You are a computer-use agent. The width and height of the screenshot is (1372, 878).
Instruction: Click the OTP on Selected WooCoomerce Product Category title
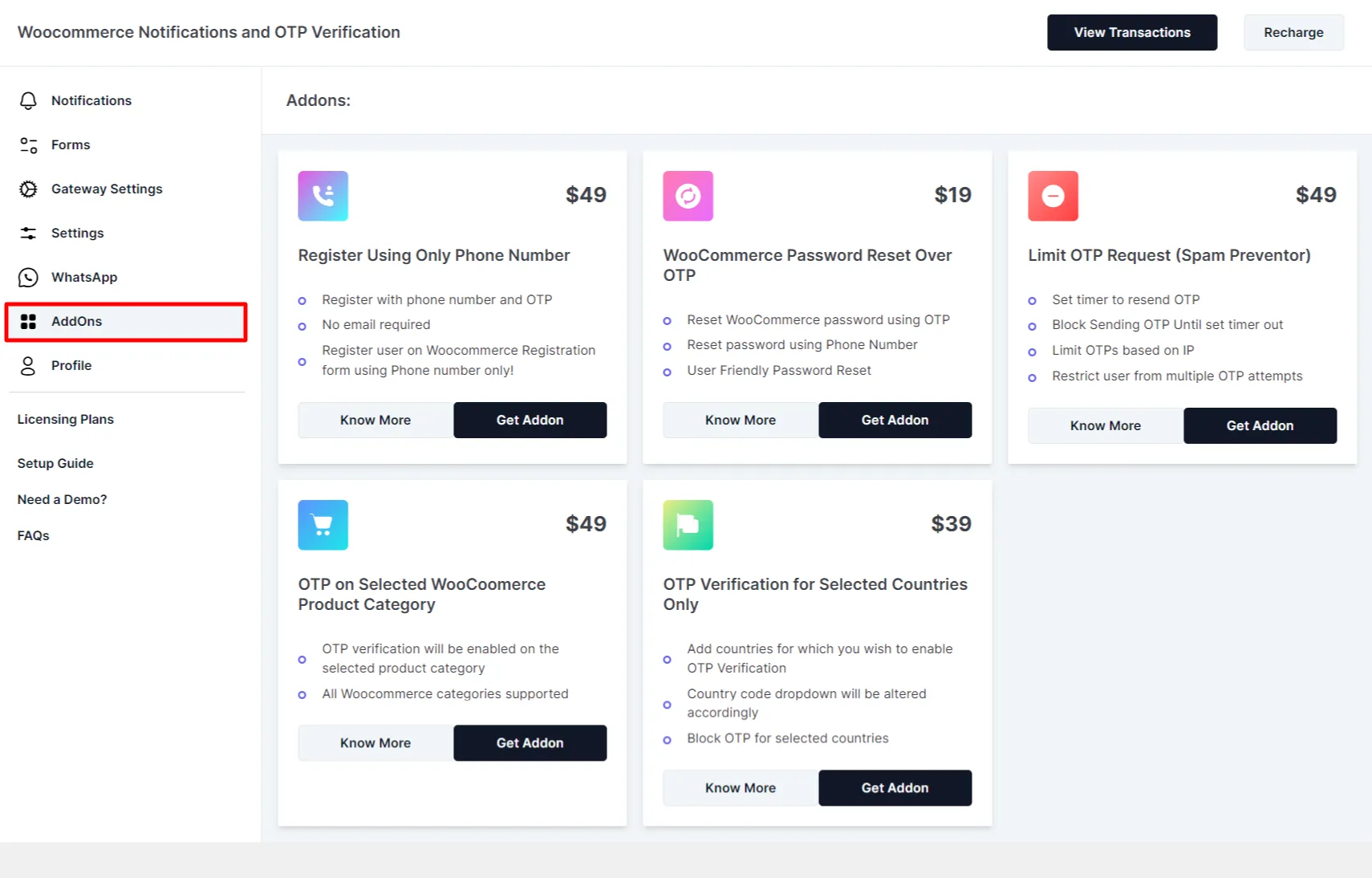pos(422,594)
